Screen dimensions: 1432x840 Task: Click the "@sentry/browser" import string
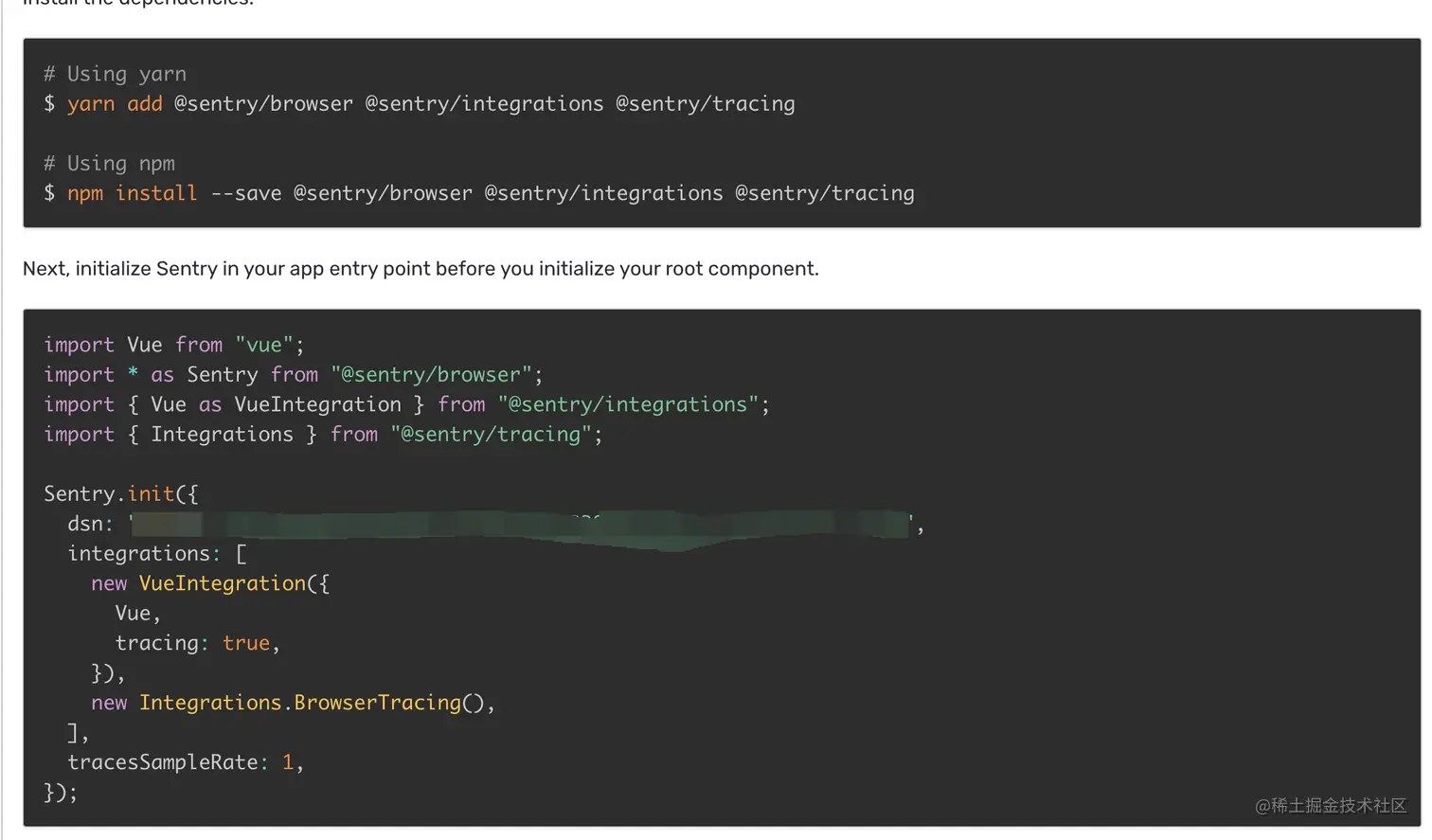[x=431, y=375]
